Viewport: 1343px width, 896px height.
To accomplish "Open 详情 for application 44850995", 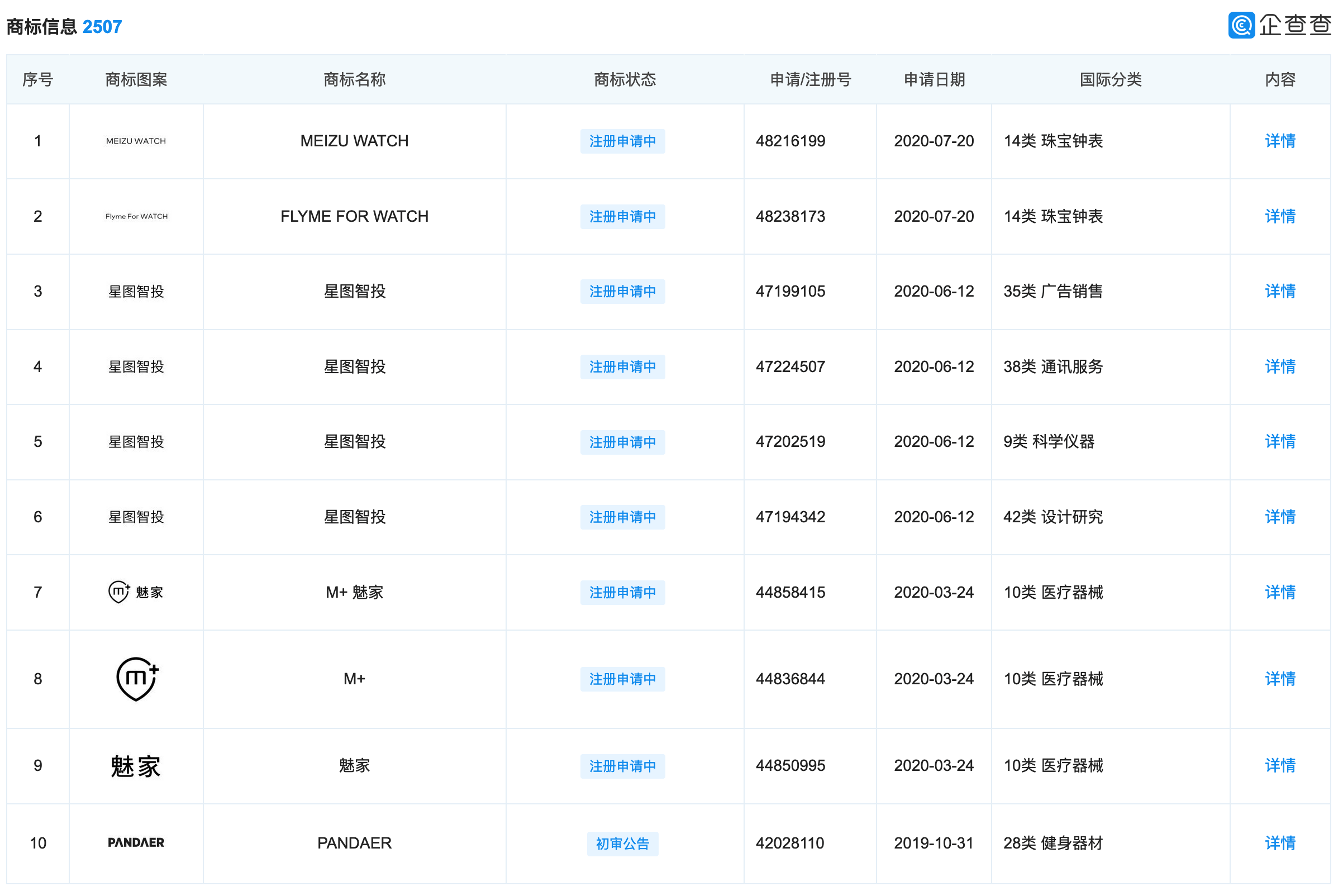I will (x=1279, y=766).
